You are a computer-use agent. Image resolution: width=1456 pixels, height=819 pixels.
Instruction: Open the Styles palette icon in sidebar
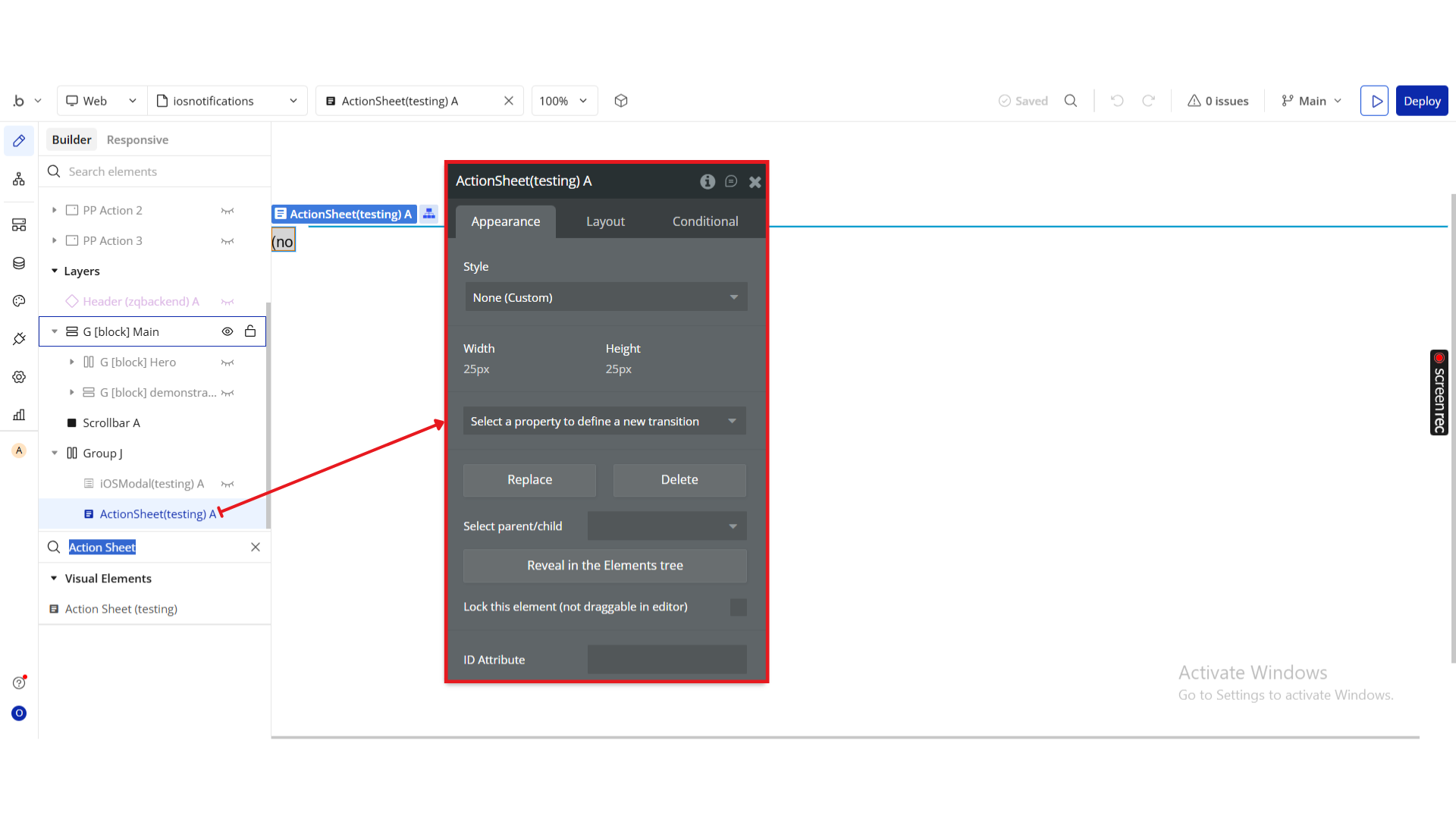[x=19, y=301]
